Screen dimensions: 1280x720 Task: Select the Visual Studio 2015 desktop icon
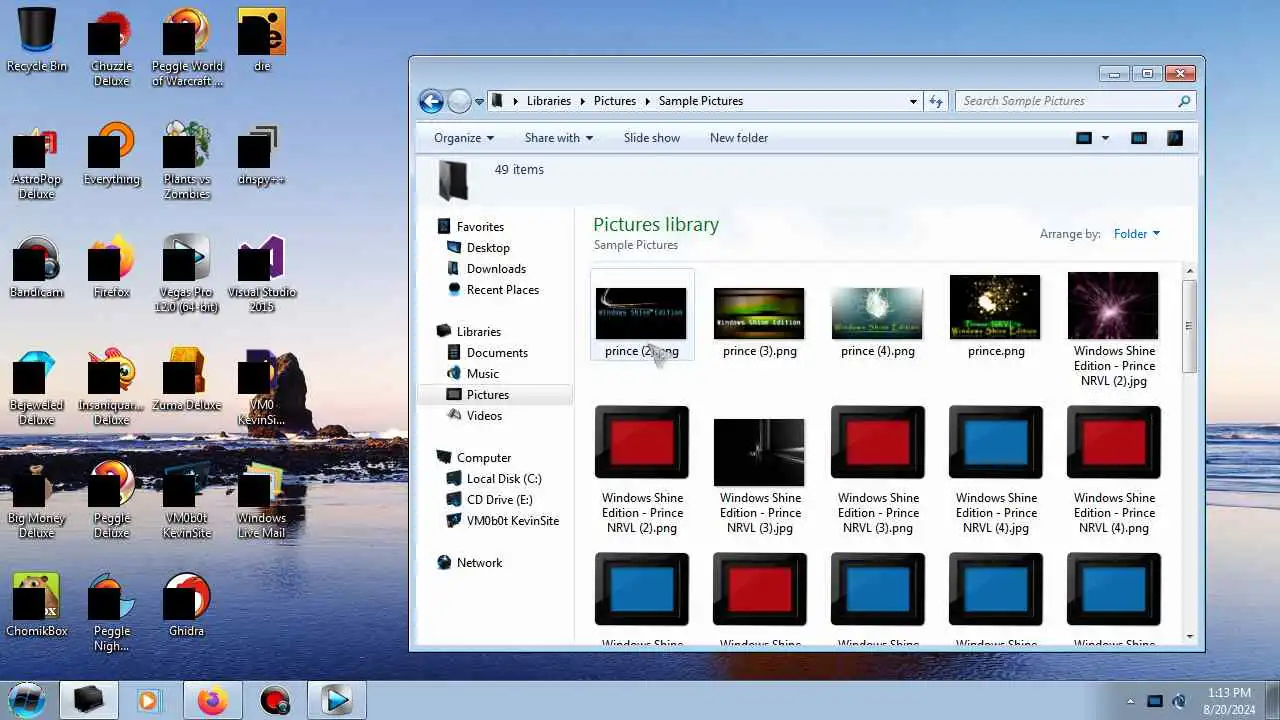click(x=262, y=274)
